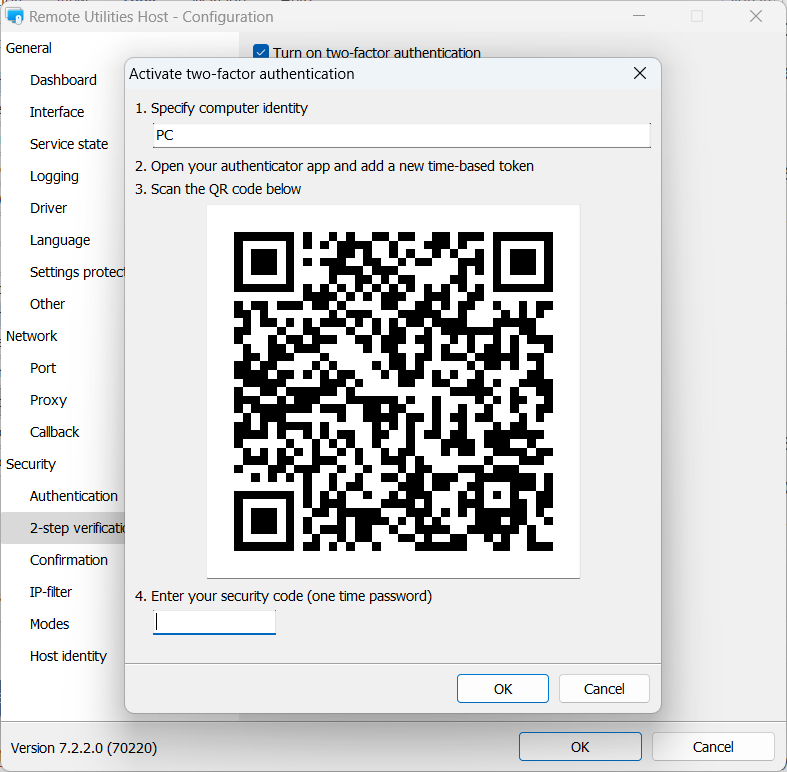
Task: Open the Service state section
Action: (69, 144)
